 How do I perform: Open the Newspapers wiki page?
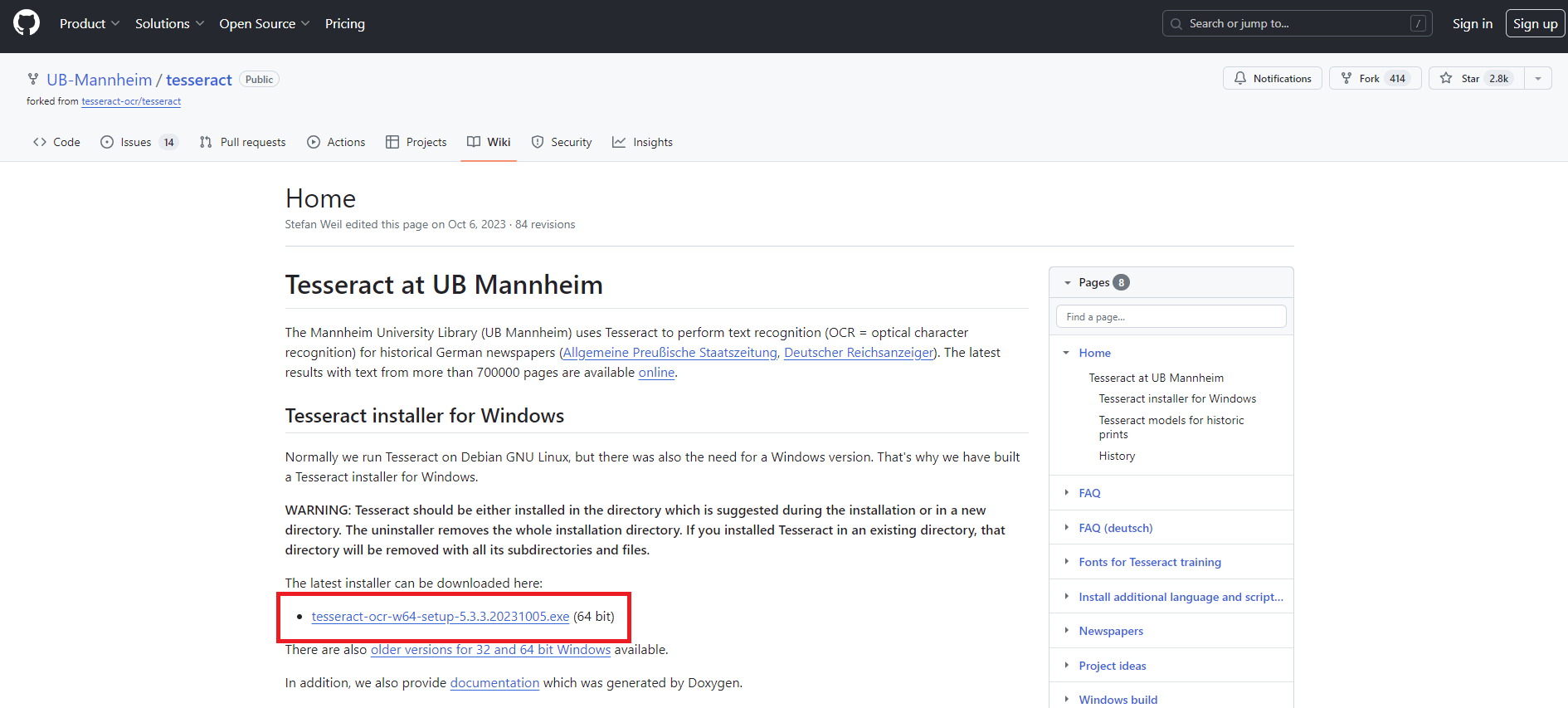pyautogui.click(x=1111, y=631)
